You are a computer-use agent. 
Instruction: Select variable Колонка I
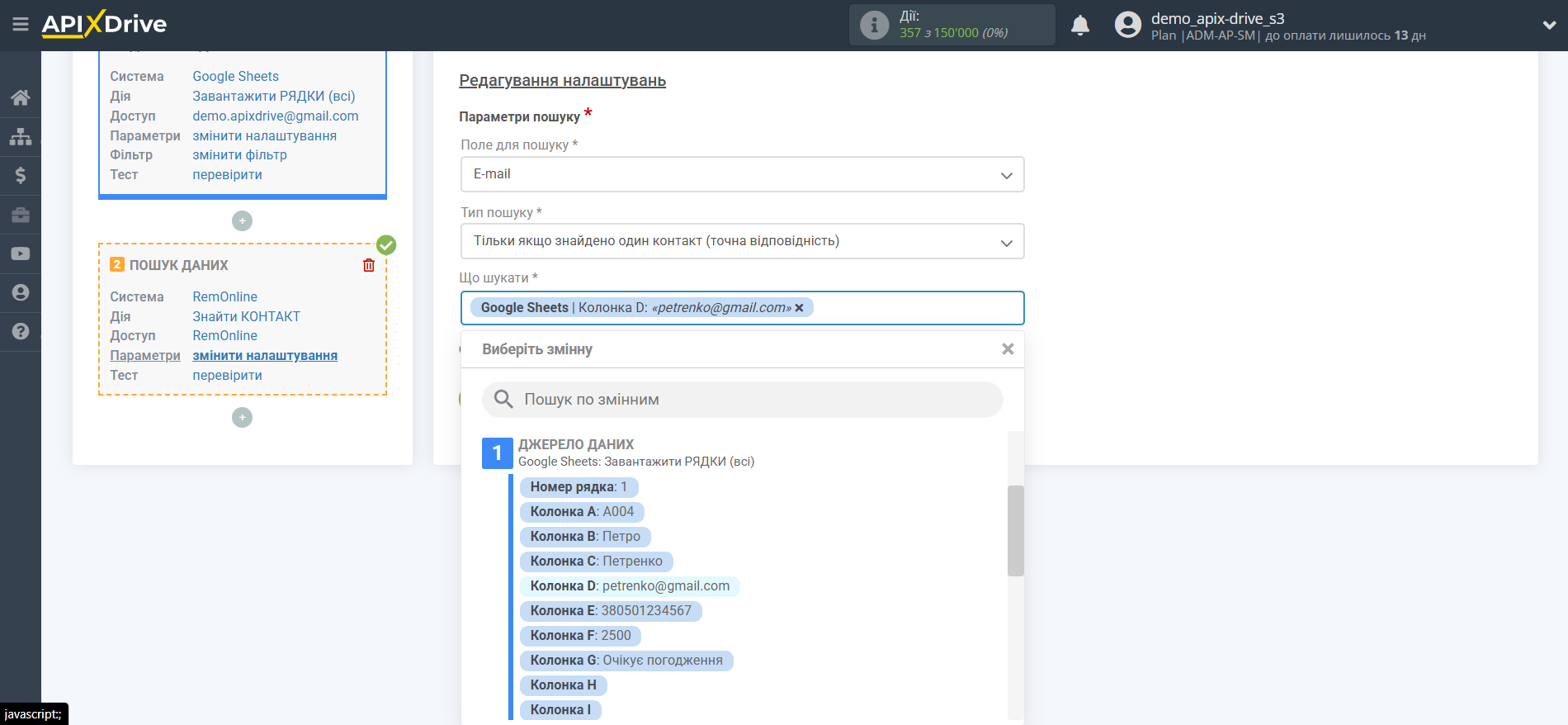tap(560, 710)
